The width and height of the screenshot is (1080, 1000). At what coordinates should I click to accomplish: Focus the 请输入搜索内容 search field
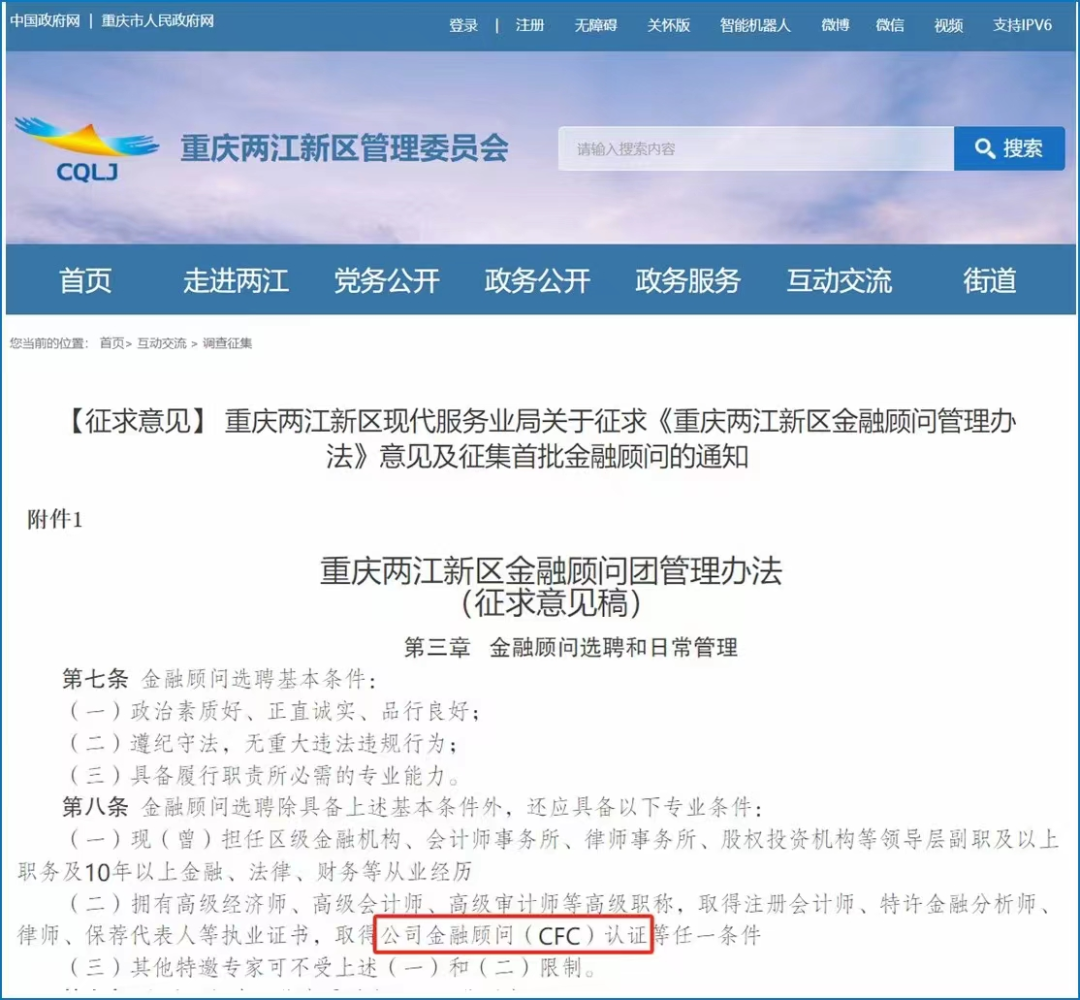tap(755, 149)
